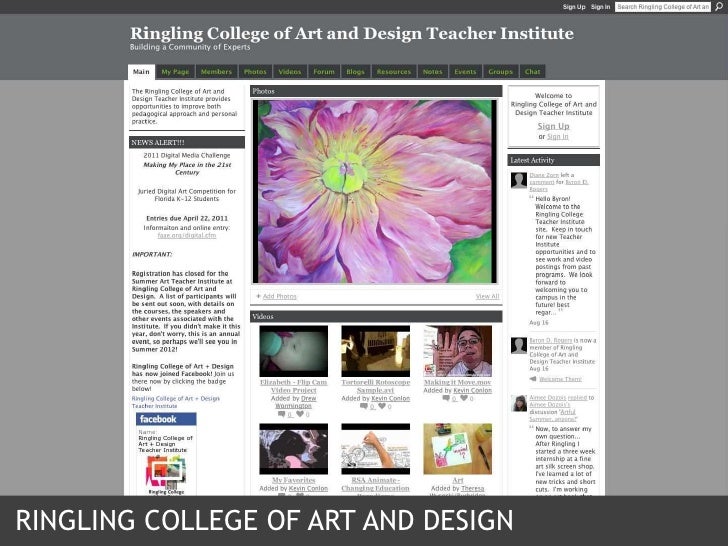Image resolution: width=728 pixels, height=546 pixels.
Task: Open RSA Animate video thumbnail
Action: [x=376, y=449]
